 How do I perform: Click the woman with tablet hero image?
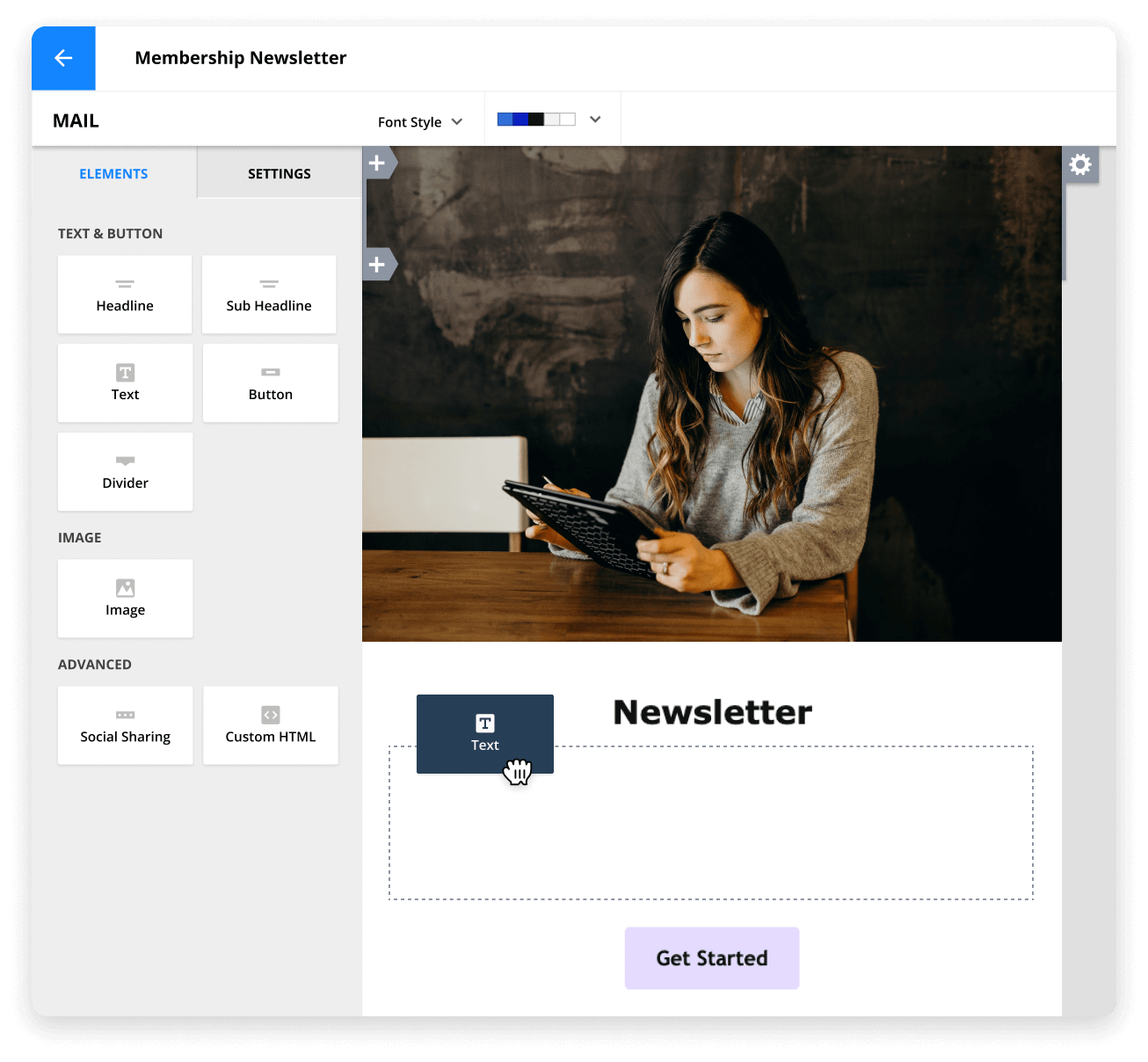[712, 396]
